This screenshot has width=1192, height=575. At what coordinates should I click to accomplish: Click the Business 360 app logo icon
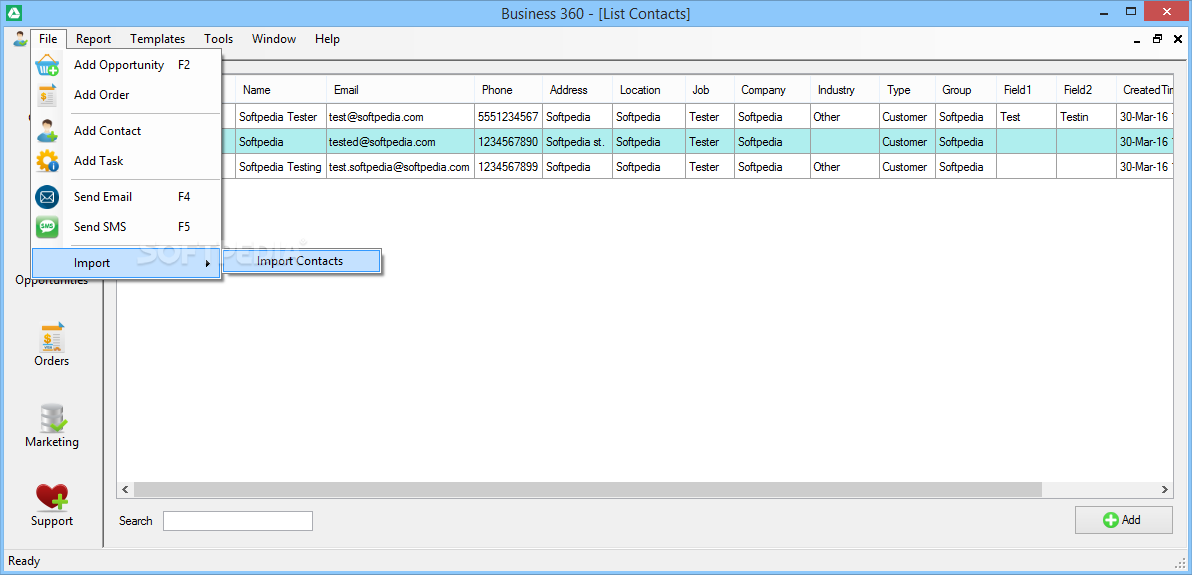click(x=13, y=13)
